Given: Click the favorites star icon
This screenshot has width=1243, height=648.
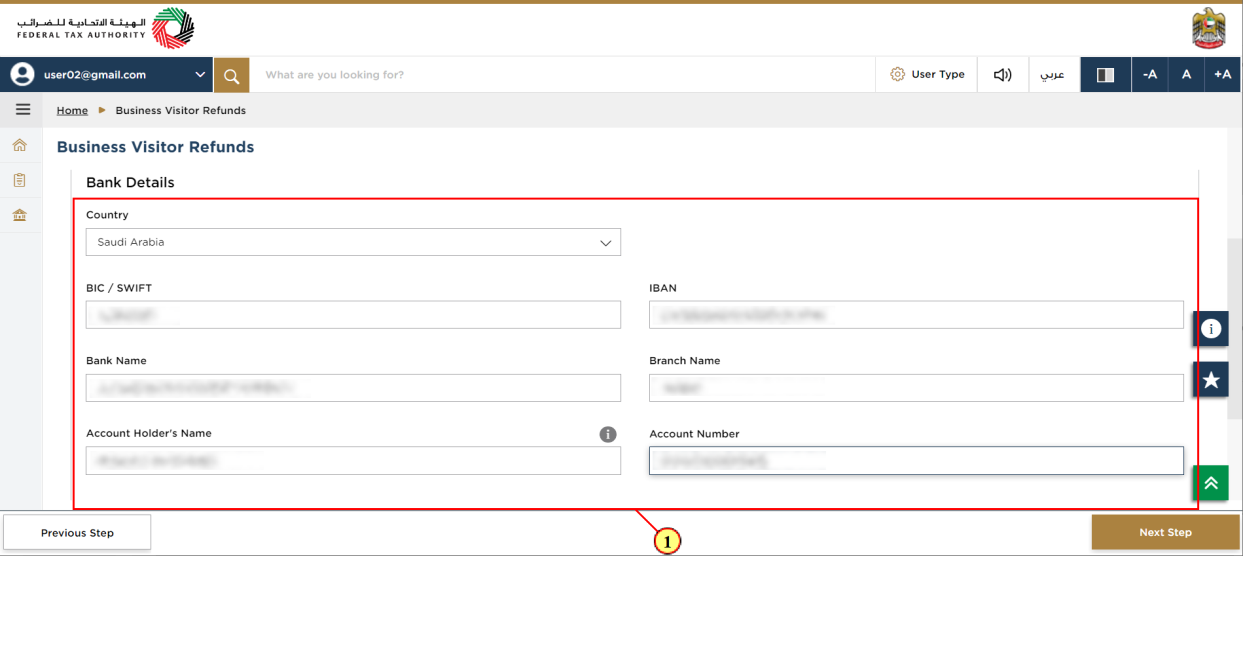Looking at the screenshot, I should click(1210, 379).
